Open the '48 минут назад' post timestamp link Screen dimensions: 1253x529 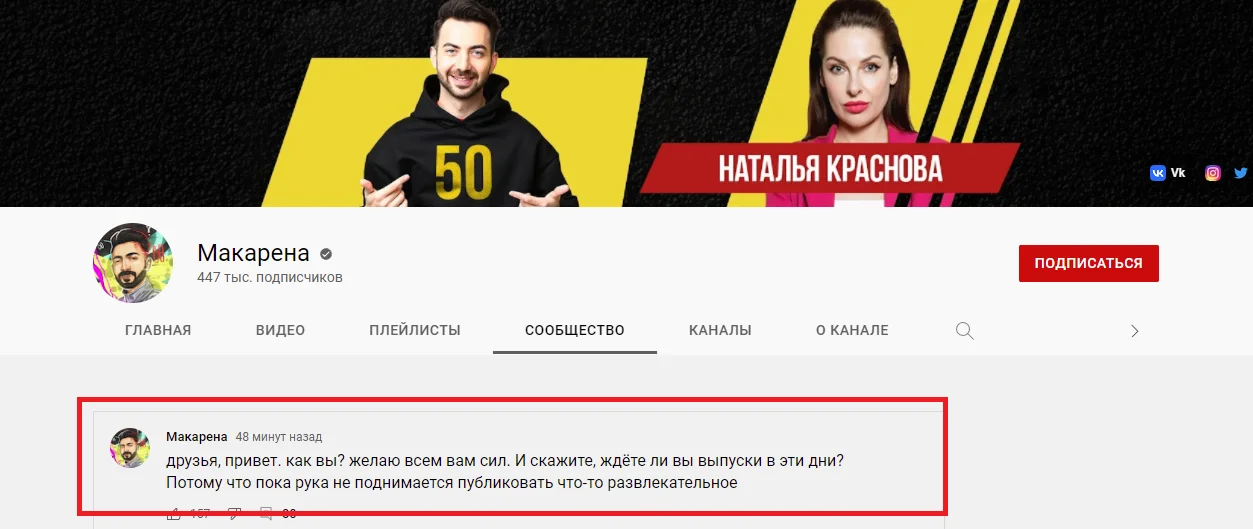click(279, 437)
